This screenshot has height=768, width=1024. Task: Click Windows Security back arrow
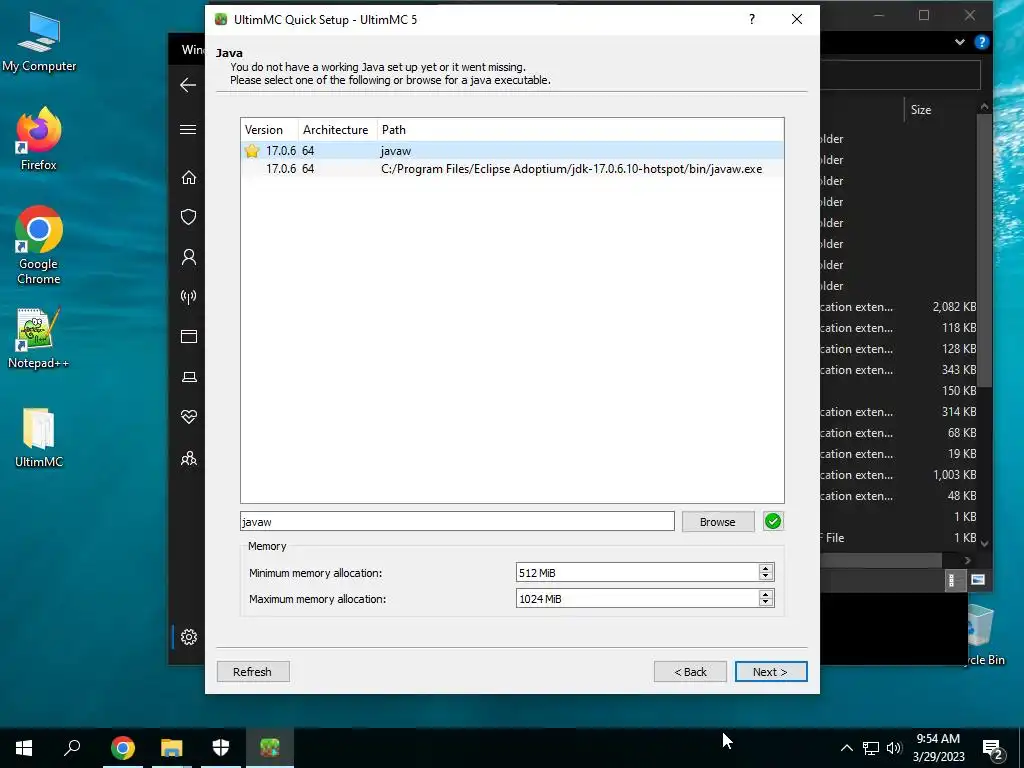[188, 85]
